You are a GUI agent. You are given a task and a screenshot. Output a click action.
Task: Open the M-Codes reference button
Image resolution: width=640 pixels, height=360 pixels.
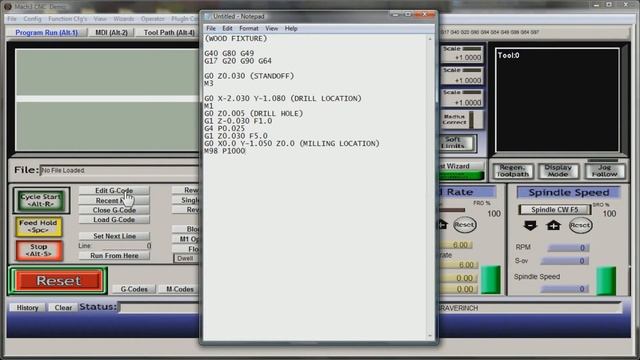coord(179,289)
